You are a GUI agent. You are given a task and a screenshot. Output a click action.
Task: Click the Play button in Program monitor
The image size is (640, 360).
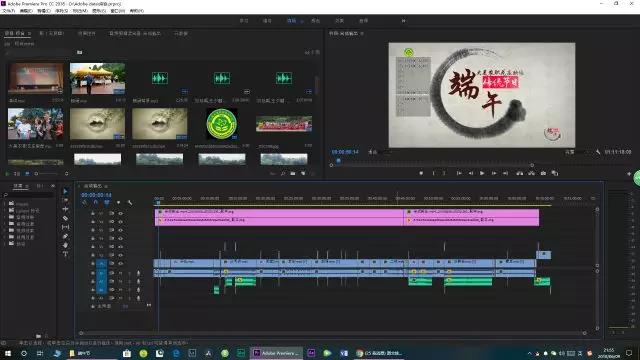pyautogui.click(x=482, y=173)
